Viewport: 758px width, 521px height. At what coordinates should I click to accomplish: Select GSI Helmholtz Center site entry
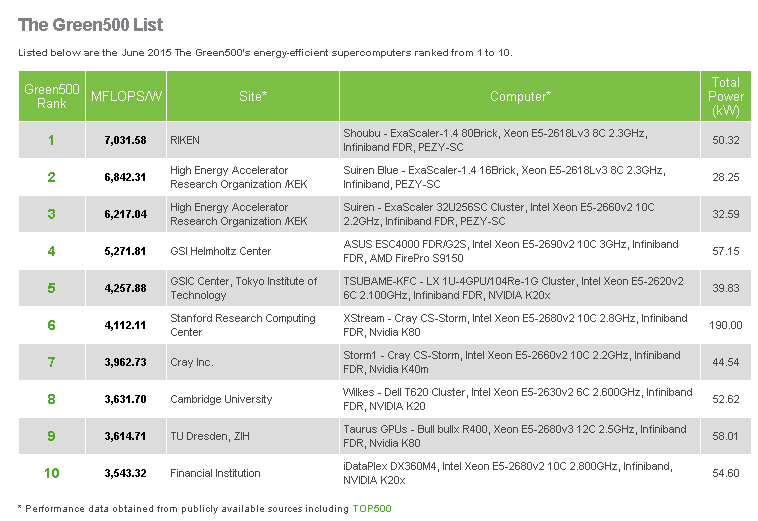coord(220,251)
